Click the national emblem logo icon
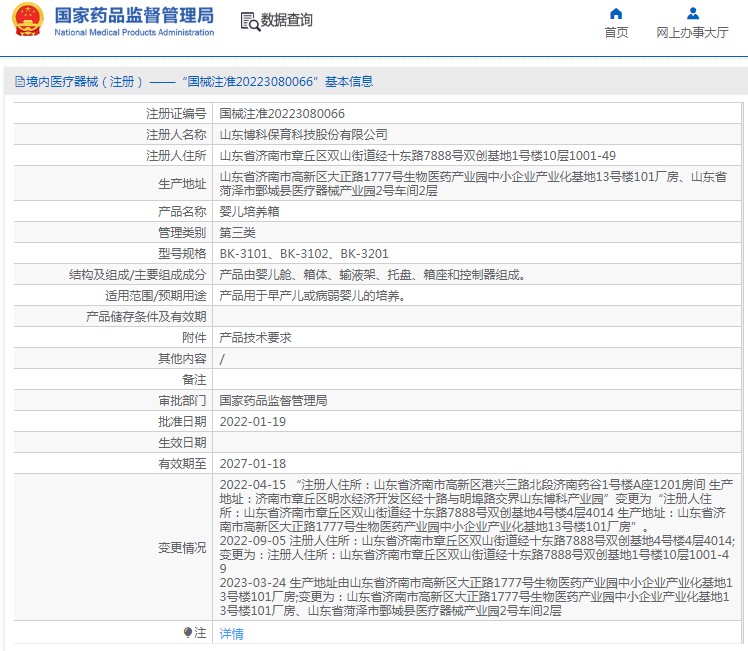The image size is (748, 651). pyautogui.click(x=28, y=20)
